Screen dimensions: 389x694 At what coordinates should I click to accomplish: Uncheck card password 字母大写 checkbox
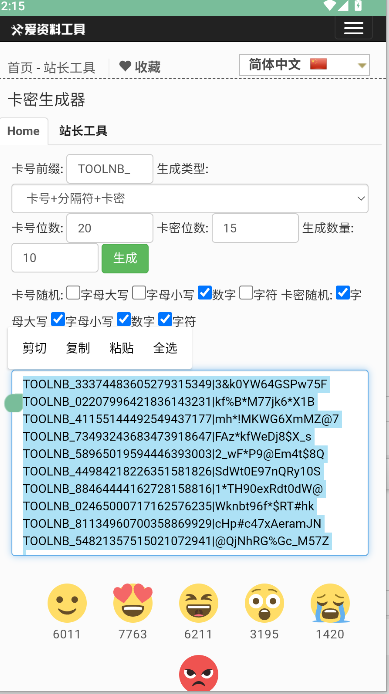point(343,293)
